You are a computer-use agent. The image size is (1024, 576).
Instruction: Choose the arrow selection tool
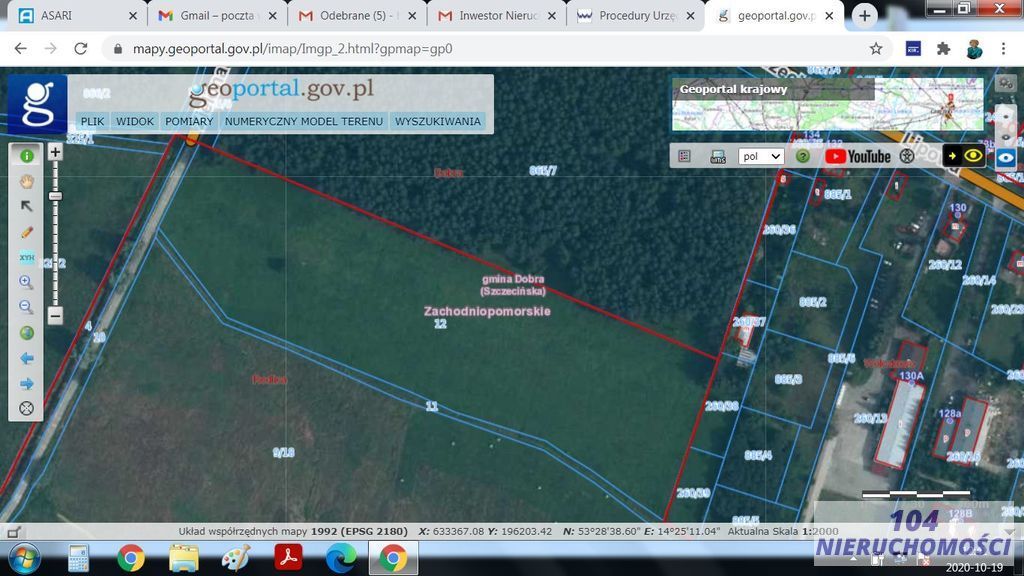pyautogui.click(x=26, y=206)
